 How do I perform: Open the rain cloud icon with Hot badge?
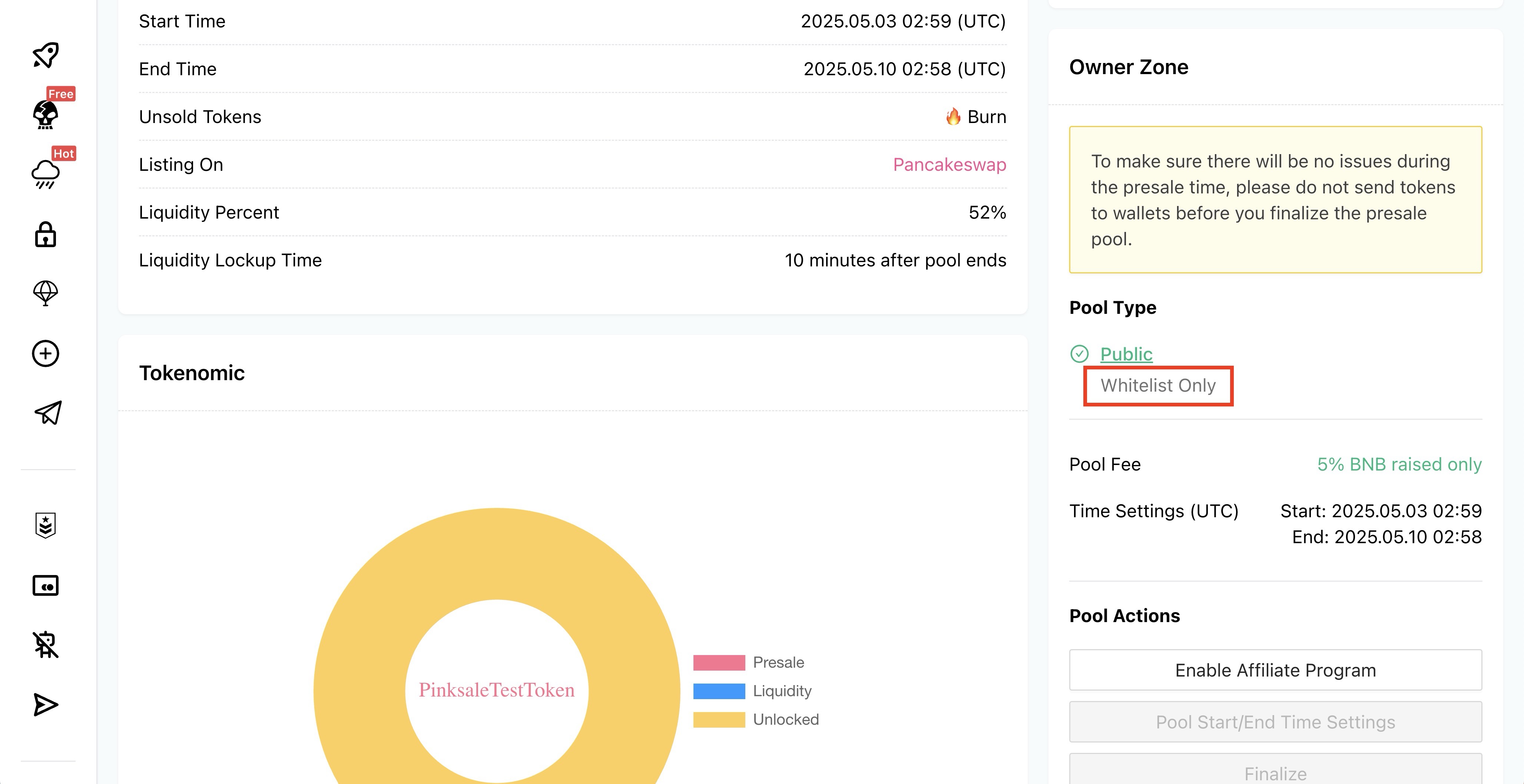[46, 175]
